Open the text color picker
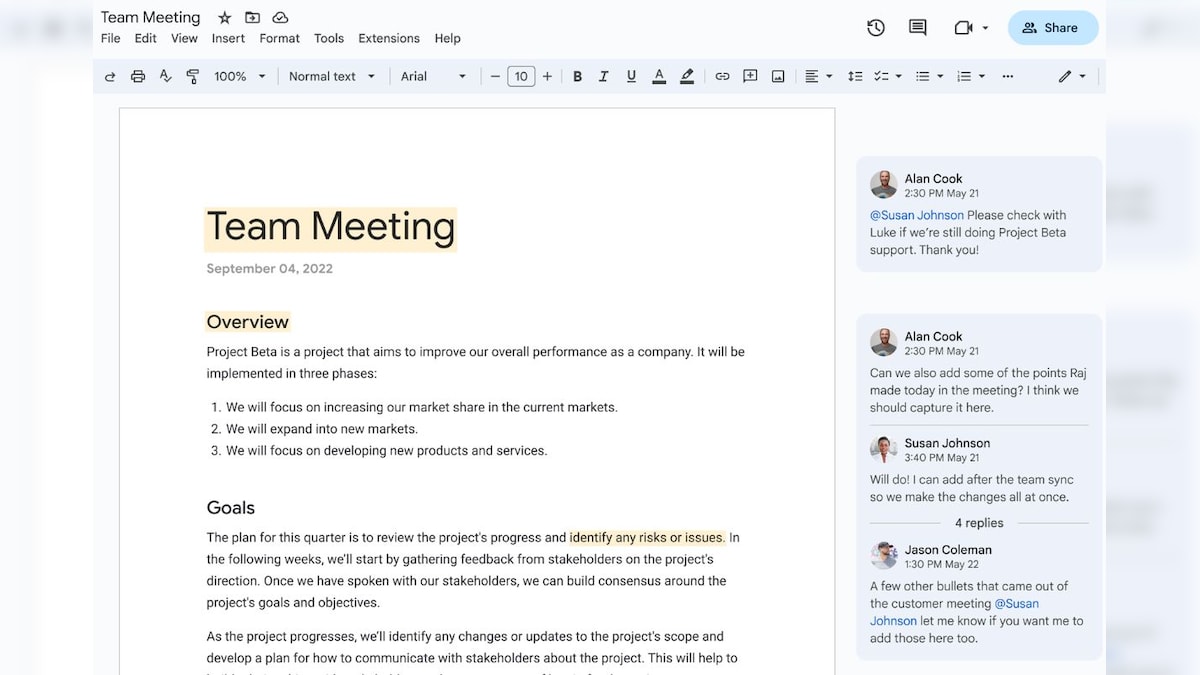 (x=659, y=76)
